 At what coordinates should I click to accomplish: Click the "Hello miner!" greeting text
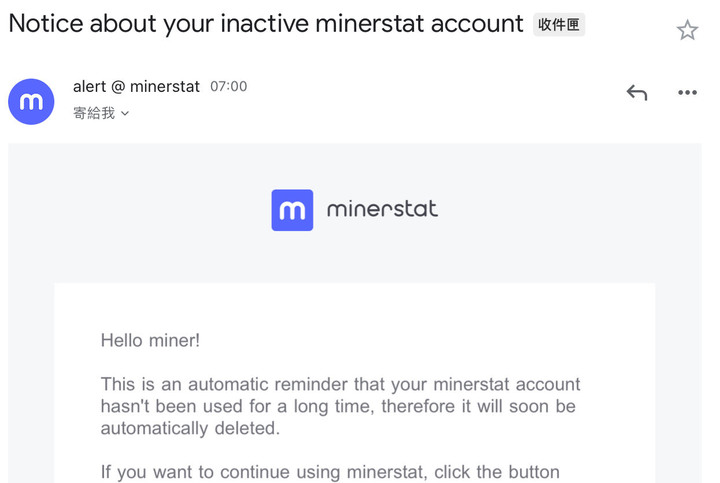[150, 340]
